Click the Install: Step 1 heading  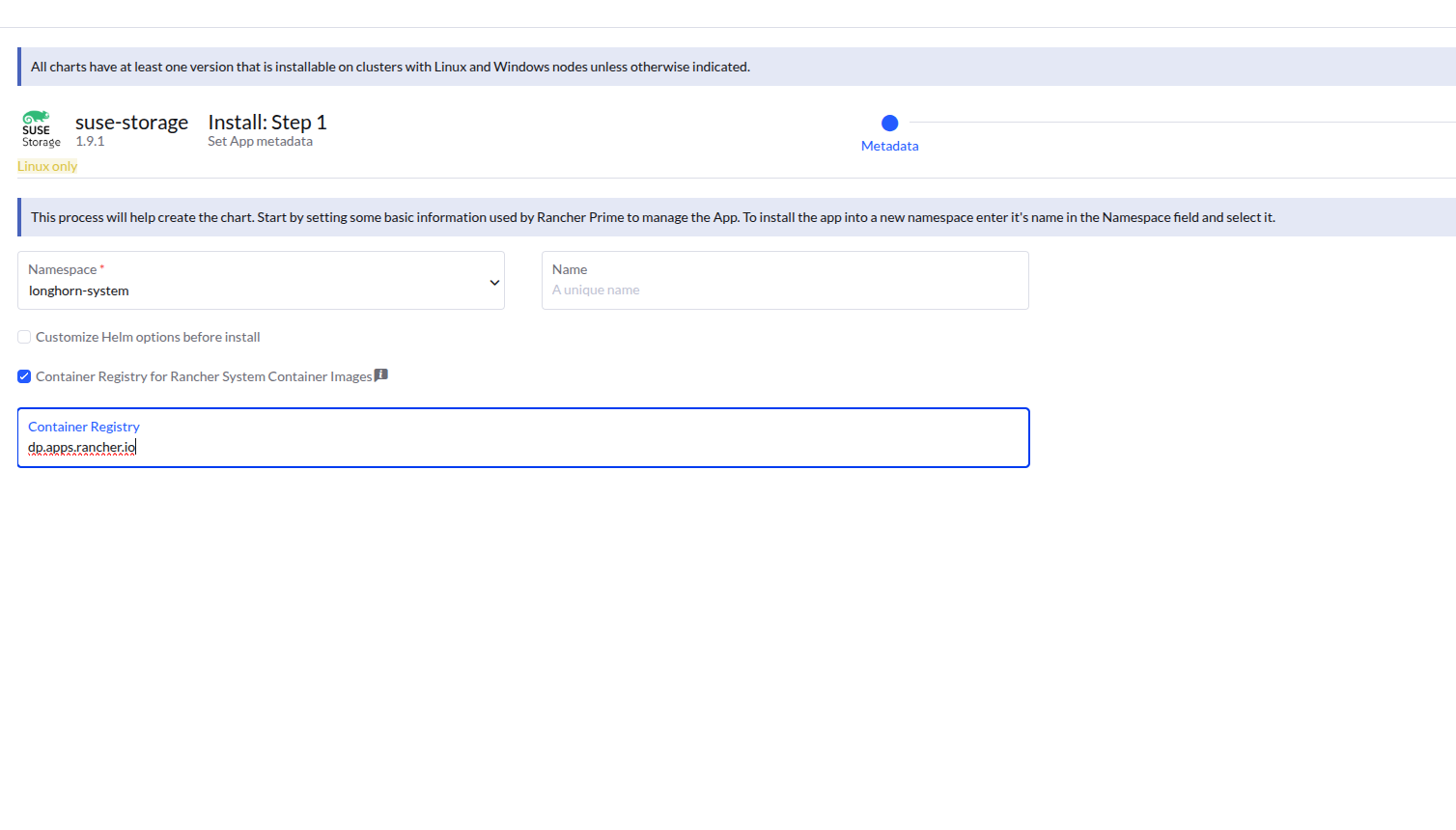coord(266,123)
